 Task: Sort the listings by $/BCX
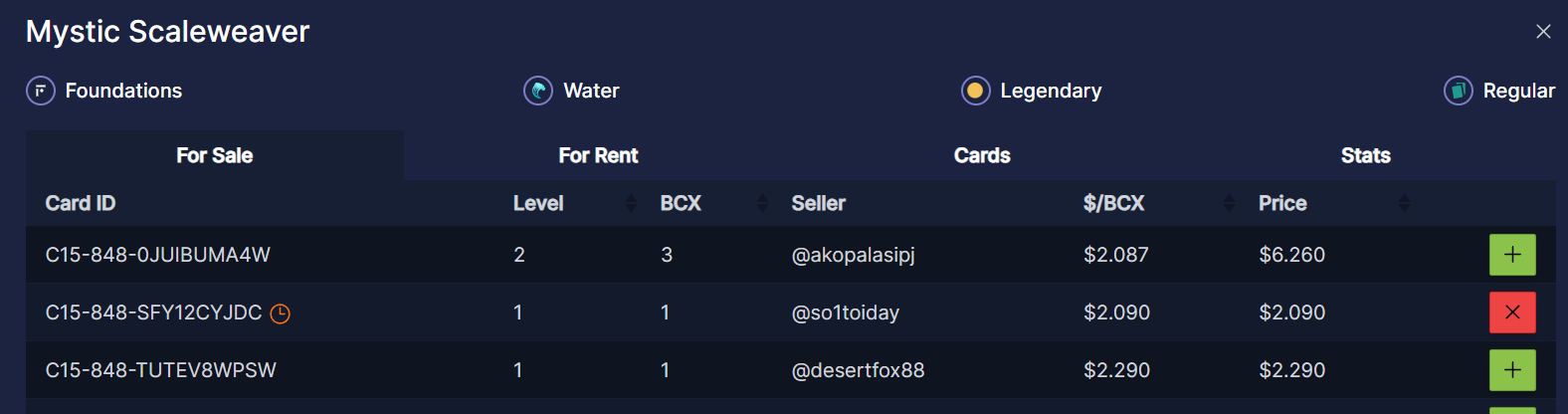(x=1229, y=204)
